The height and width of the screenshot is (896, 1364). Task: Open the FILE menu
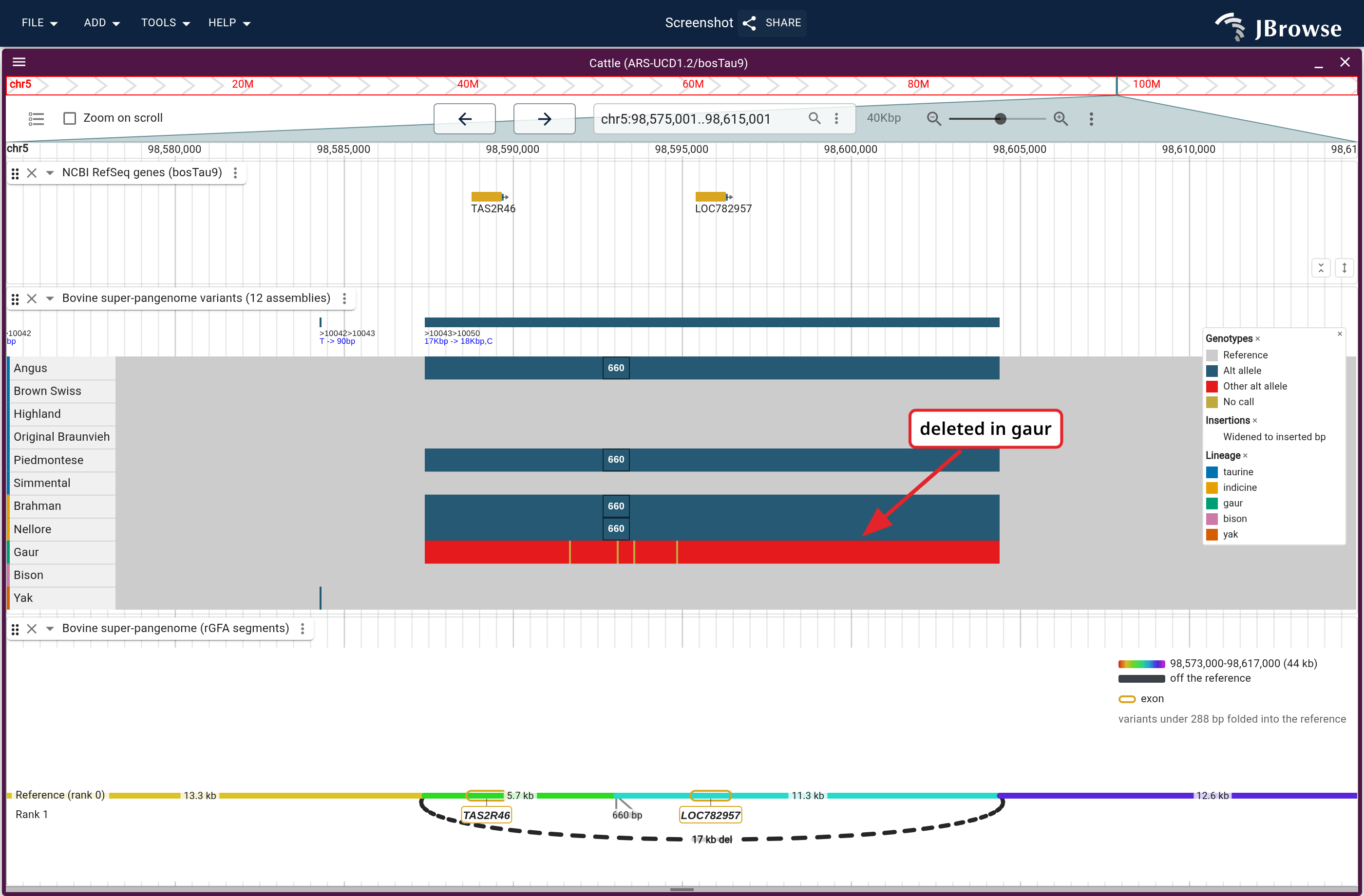(39, 23)
